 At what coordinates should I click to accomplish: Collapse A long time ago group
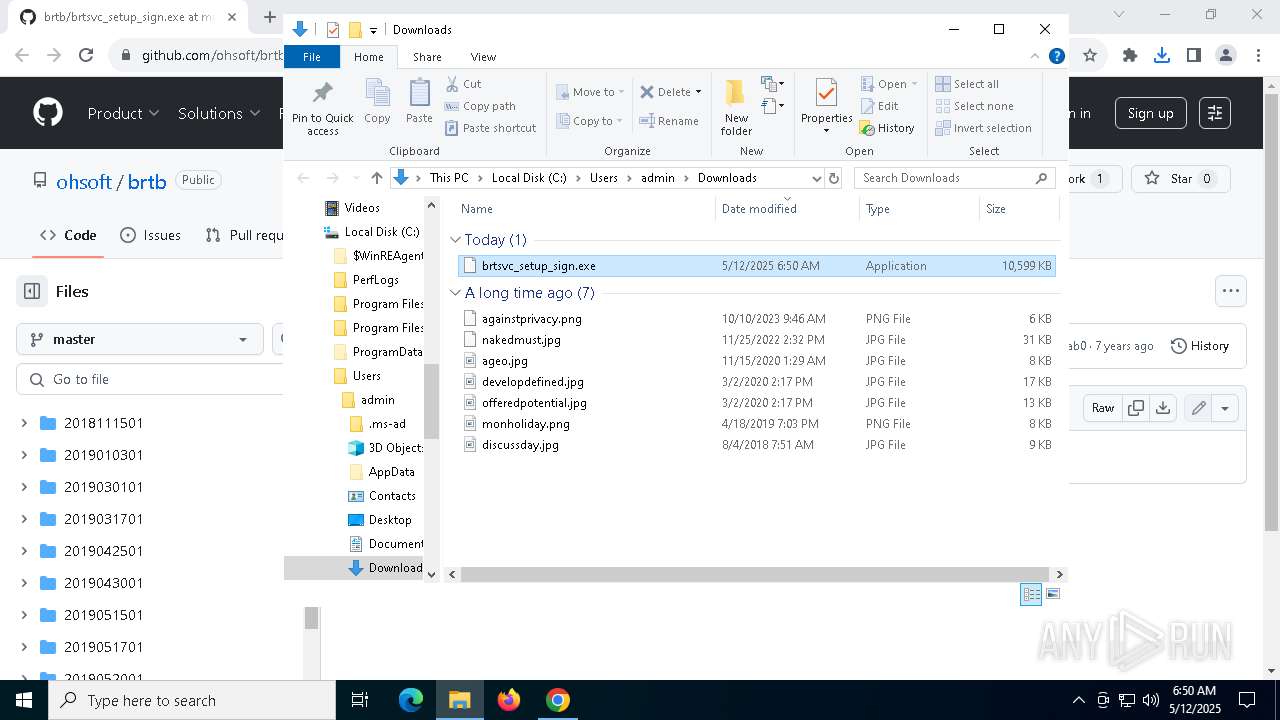(x=456, y=293)
